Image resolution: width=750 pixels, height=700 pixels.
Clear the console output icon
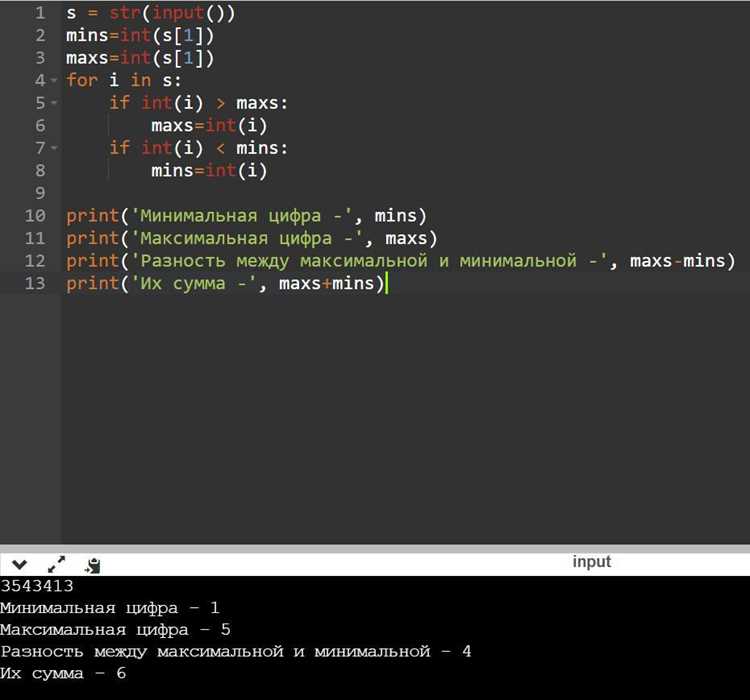[93, 566]
